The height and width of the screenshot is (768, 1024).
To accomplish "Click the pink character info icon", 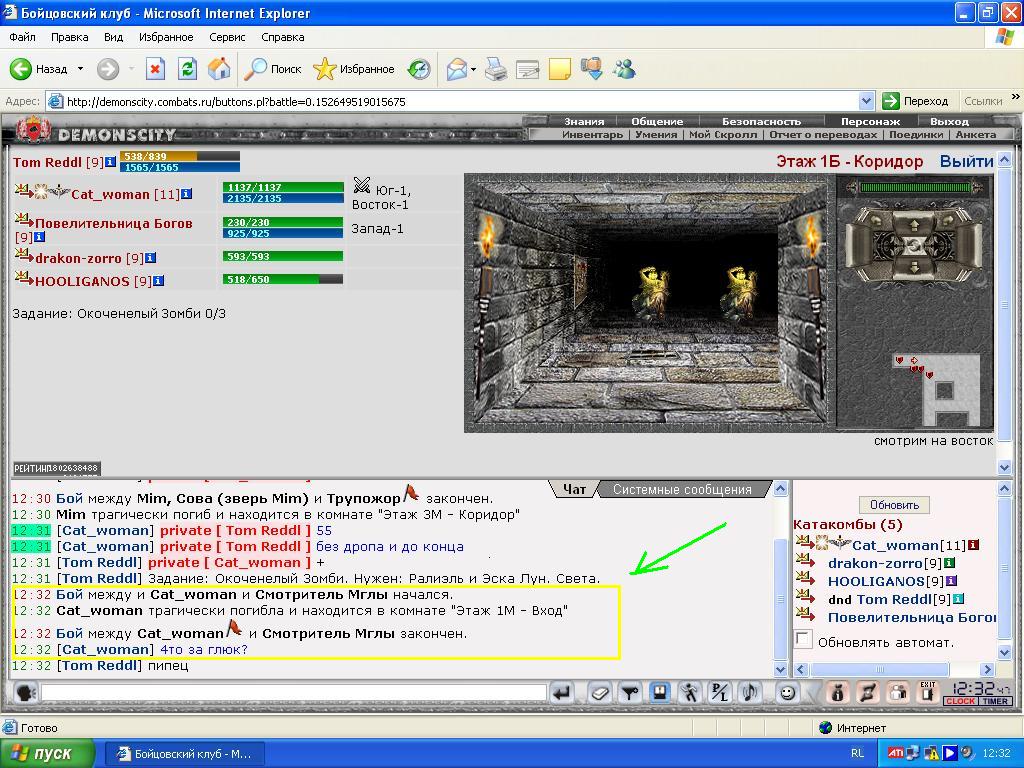I will tap(838, 692).
